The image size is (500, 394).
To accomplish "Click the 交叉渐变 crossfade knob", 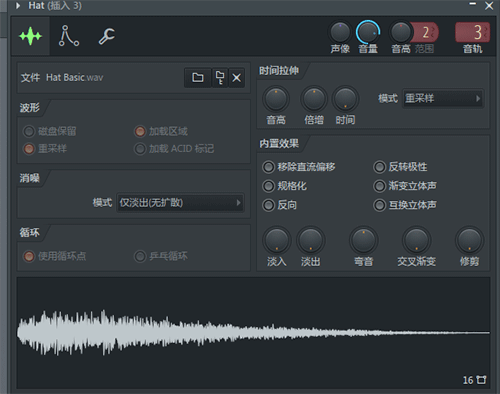I will [x=416, y=240].
